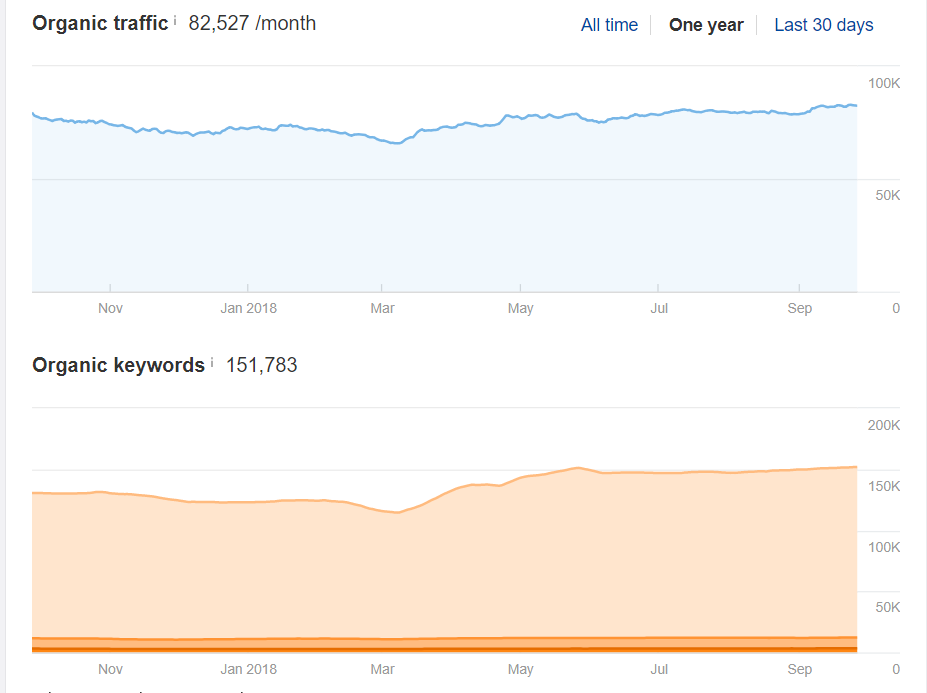The image size is (927, 693).
Task: Click May label on traffic chart axis
Action: pyautogui.click(x=520, y=308)
